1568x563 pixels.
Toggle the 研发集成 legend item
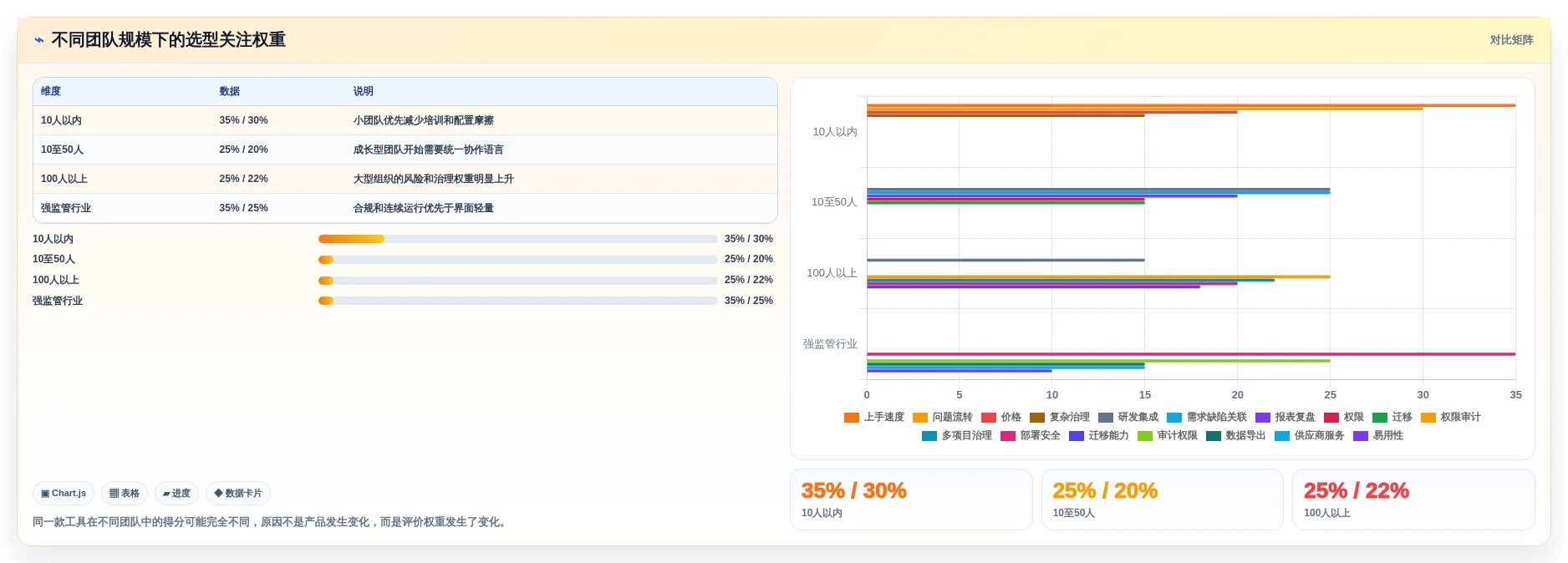(1128, 418)
